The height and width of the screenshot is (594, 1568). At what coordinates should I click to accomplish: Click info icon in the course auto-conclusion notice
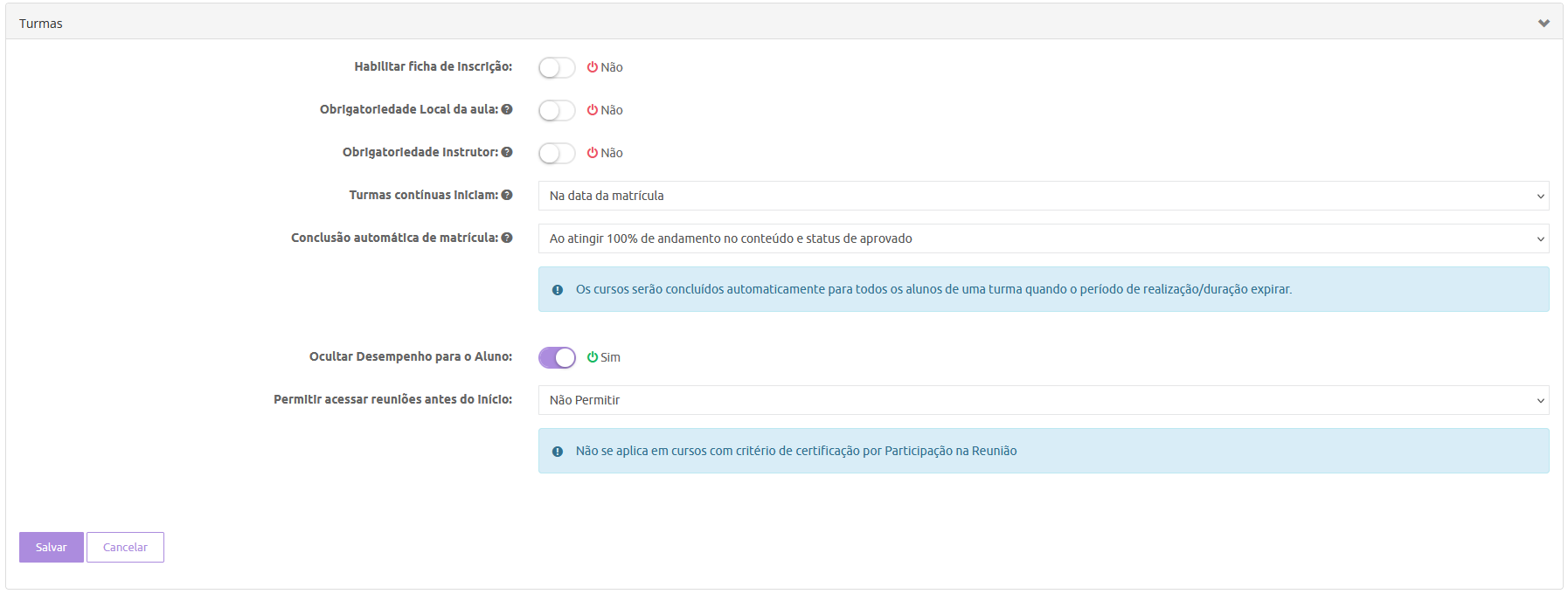coord(558,290)
